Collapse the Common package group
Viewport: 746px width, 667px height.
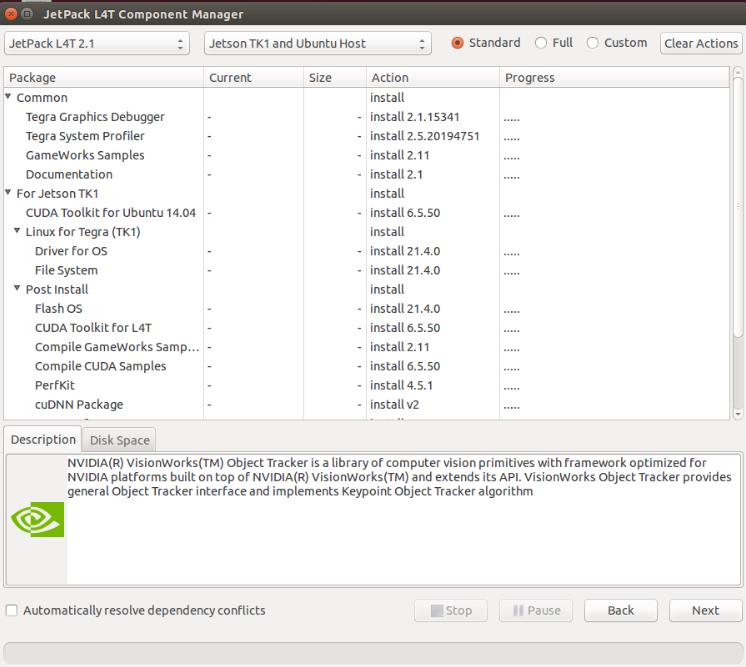click(8, 97)
